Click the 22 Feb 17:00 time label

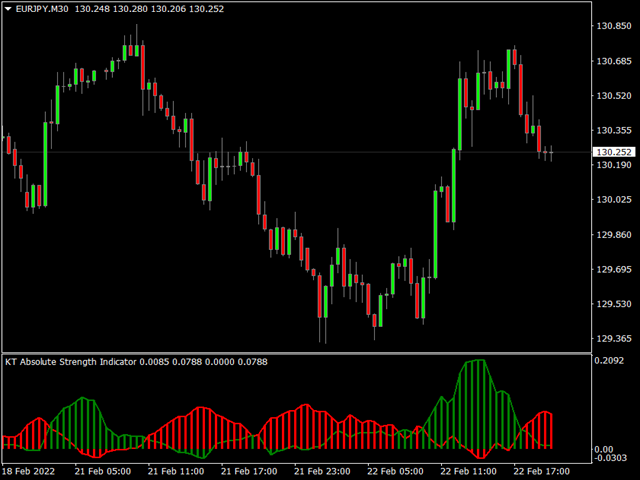[541, 471]
